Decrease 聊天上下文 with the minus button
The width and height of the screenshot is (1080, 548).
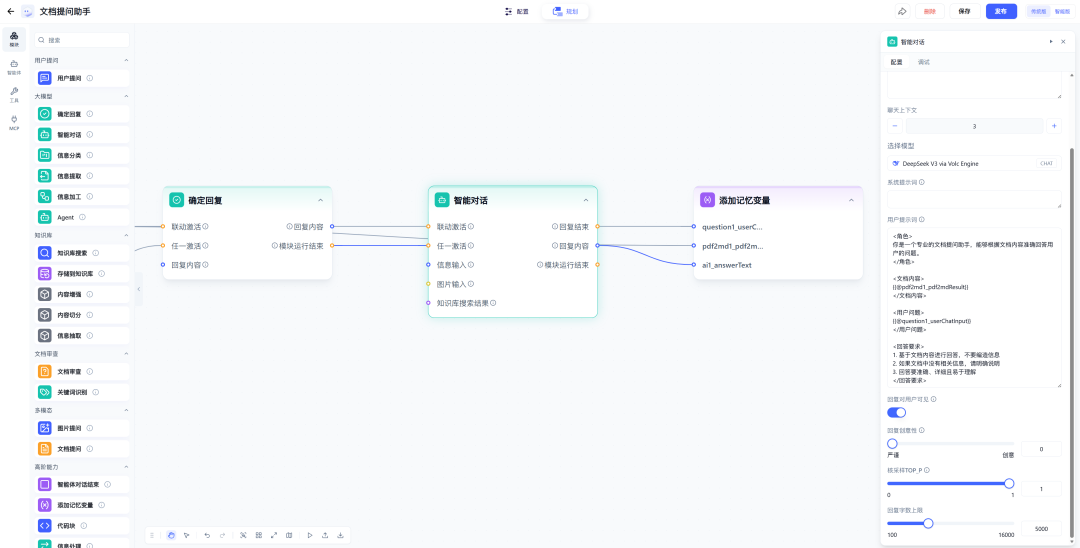point(895,127)
